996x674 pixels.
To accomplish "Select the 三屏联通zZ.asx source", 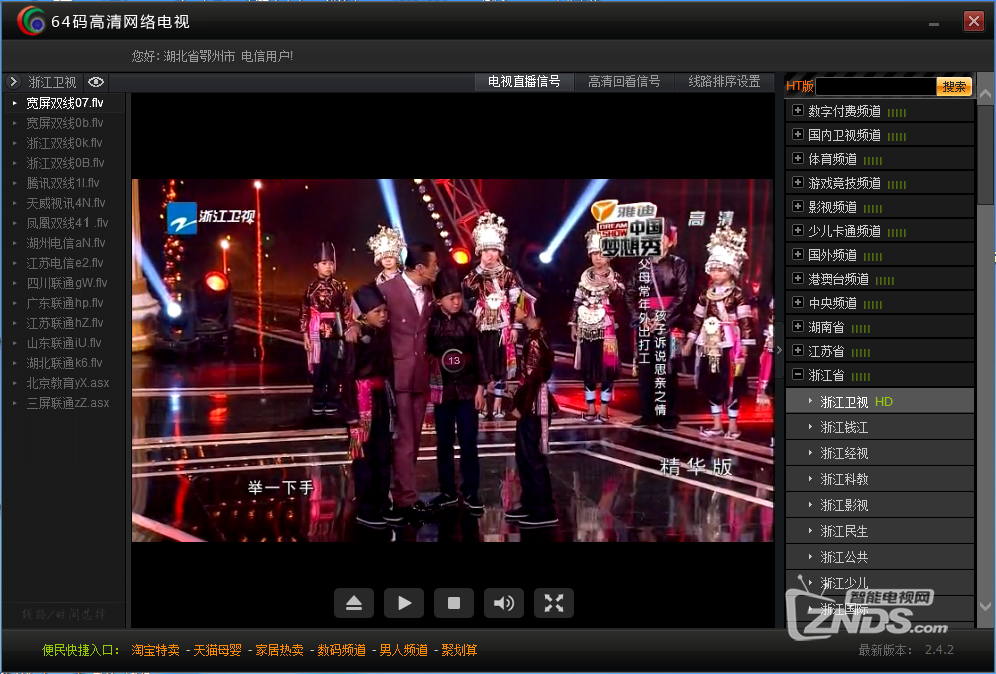I will 65,403.
